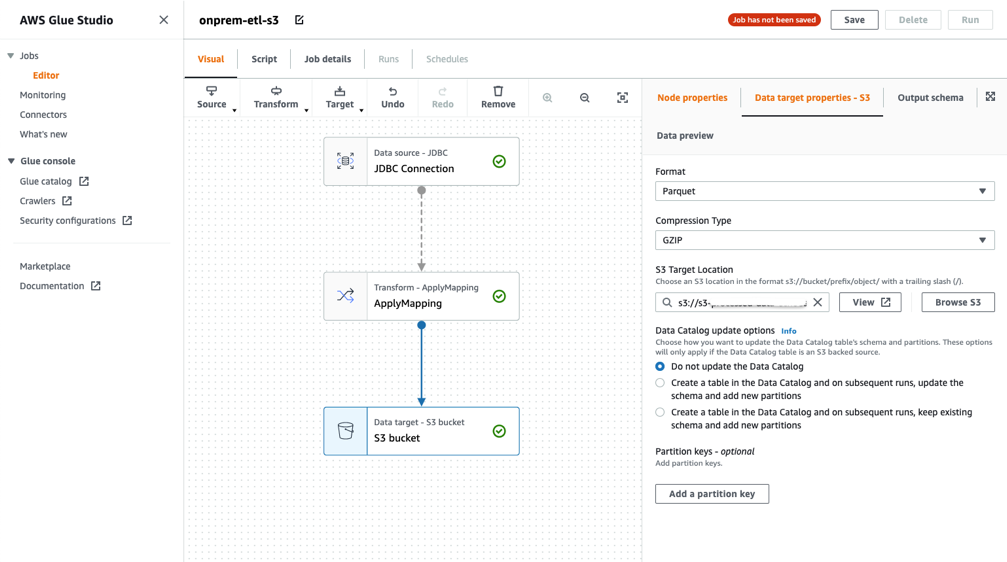1007x562 pixels.
Task: Open the Output schema tab
Action: (x=930, y=98)
